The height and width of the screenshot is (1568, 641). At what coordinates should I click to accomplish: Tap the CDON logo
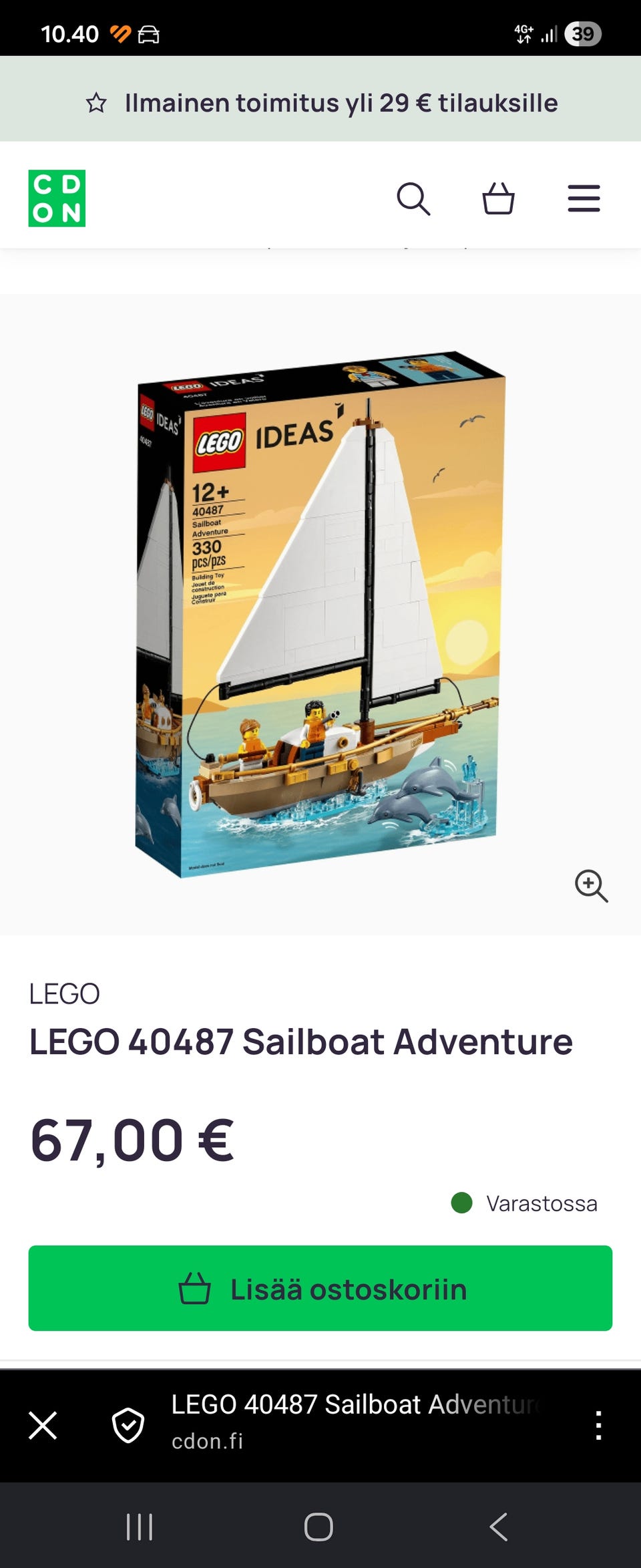[57, 198]
